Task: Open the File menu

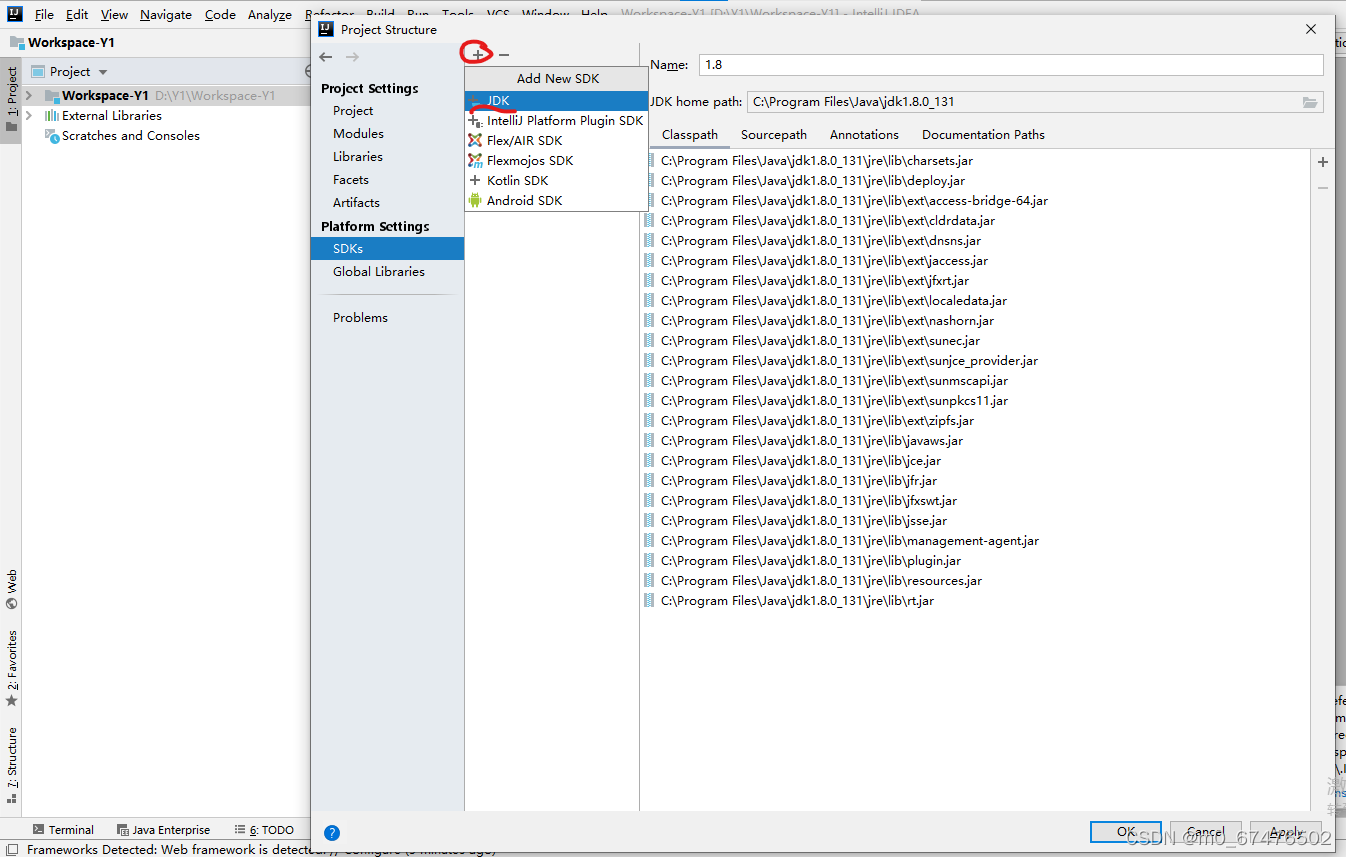Action: [44, 15]
